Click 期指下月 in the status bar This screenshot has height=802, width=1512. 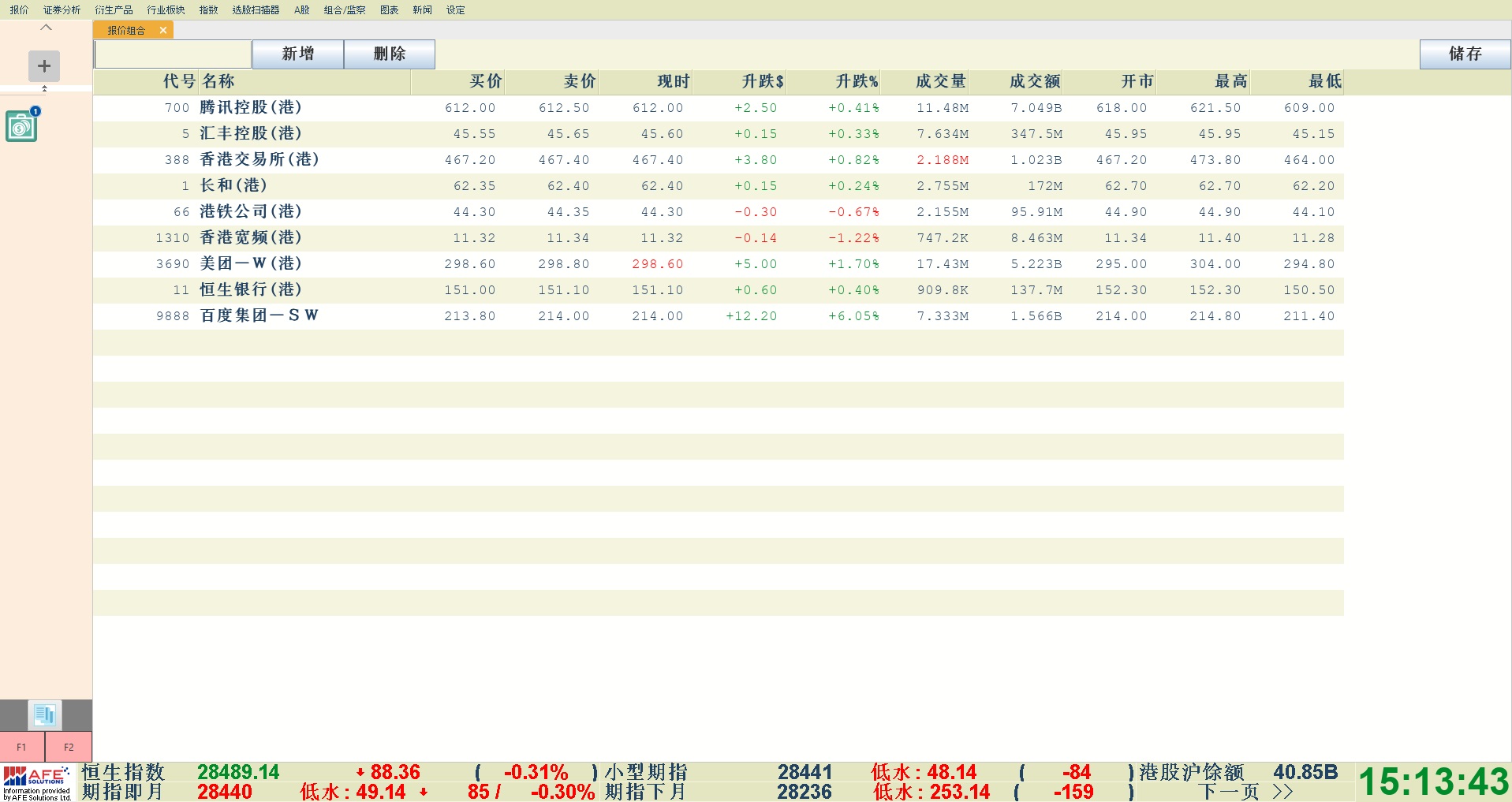tap(646, 792)
